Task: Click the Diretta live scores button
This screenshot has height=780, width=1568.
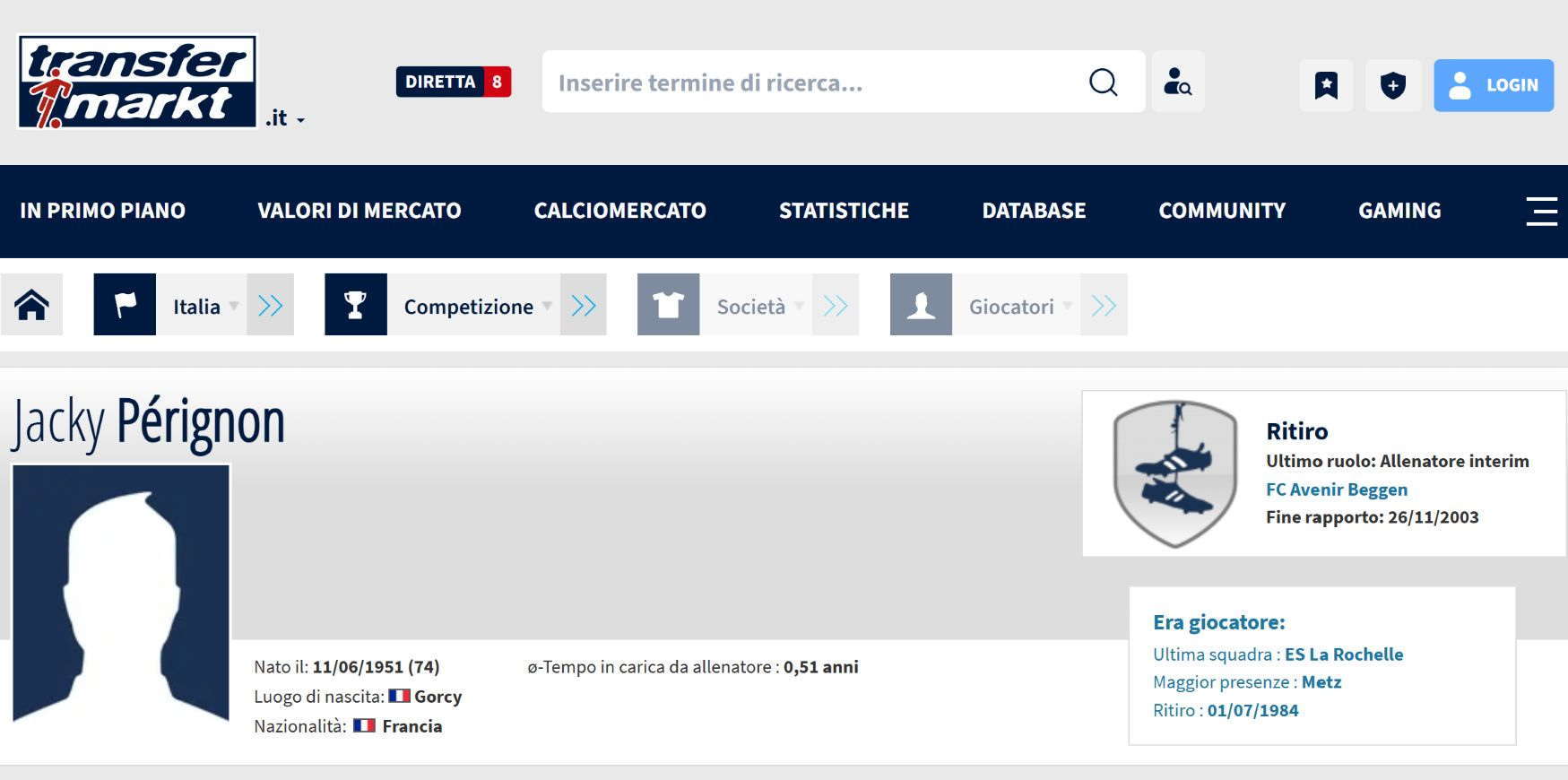Action: point(453,82)
